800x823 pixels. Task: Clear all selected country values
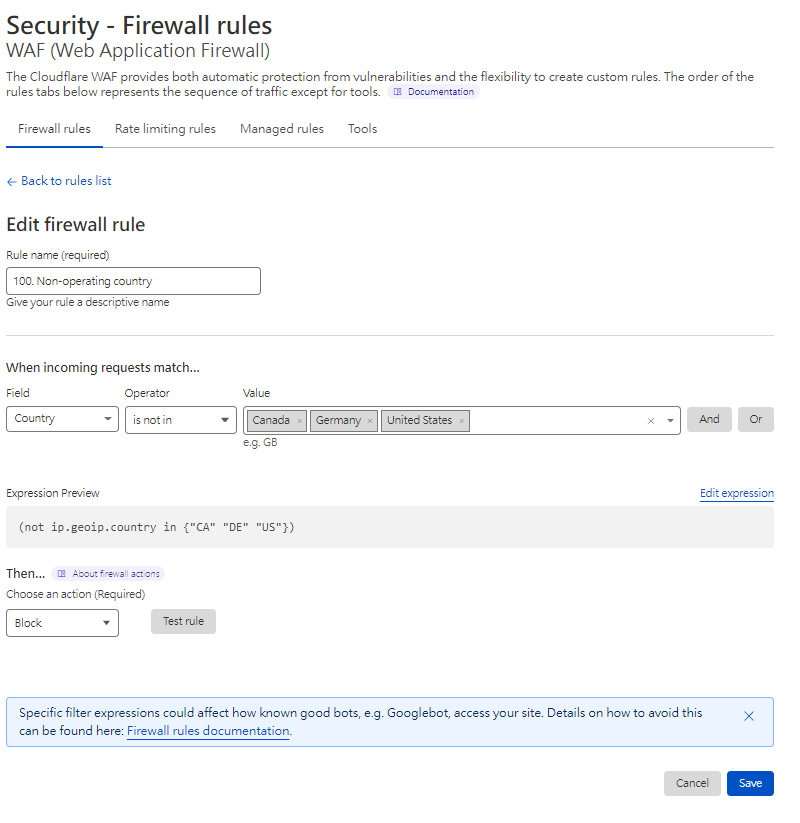pos(651,421)
